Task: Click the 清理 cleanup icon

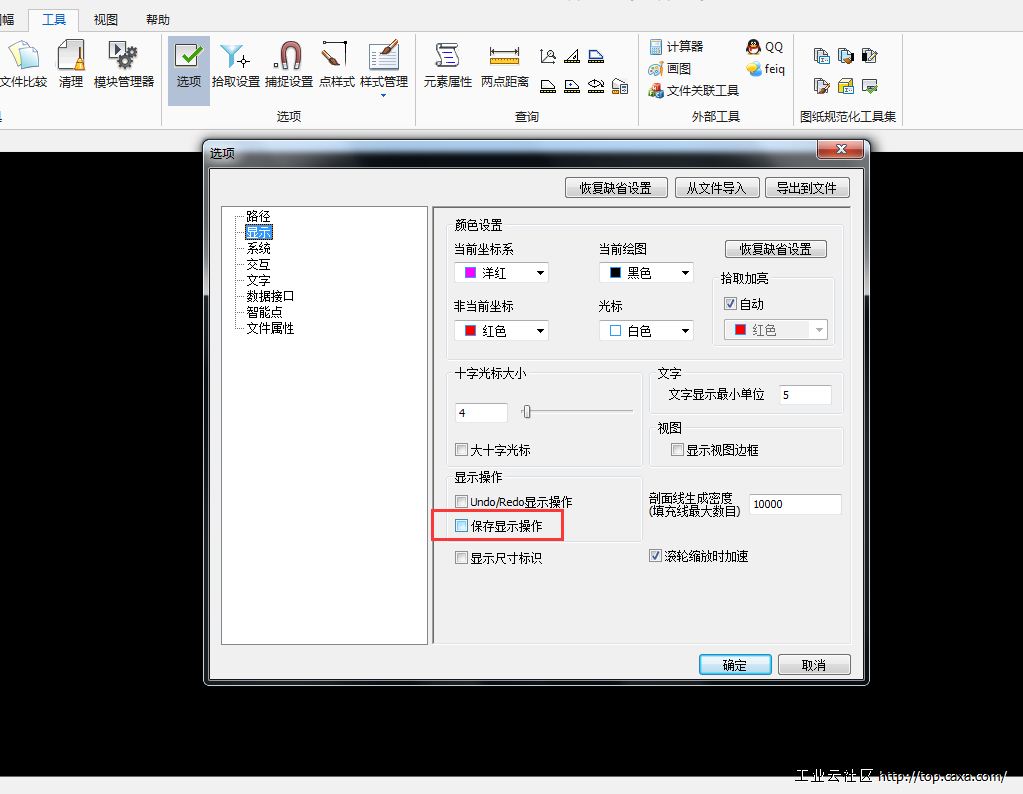Action: [71, 64]
